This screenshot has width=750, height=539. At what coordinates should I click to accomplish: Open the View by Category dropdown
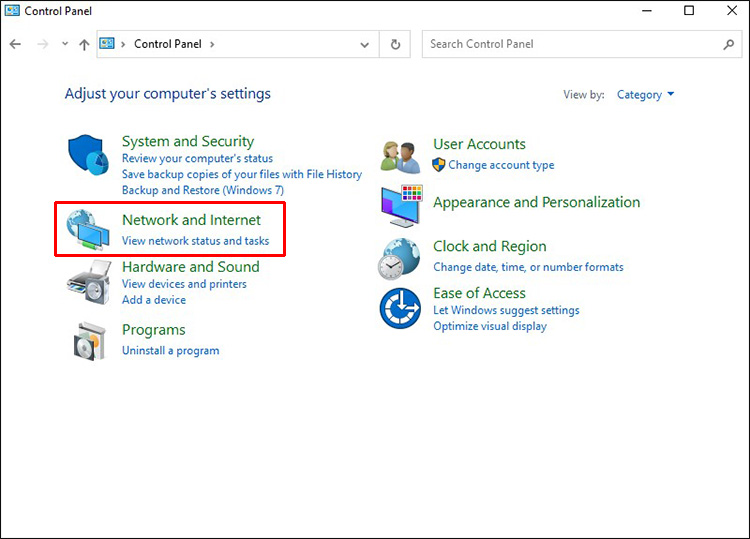coord(645,95)
